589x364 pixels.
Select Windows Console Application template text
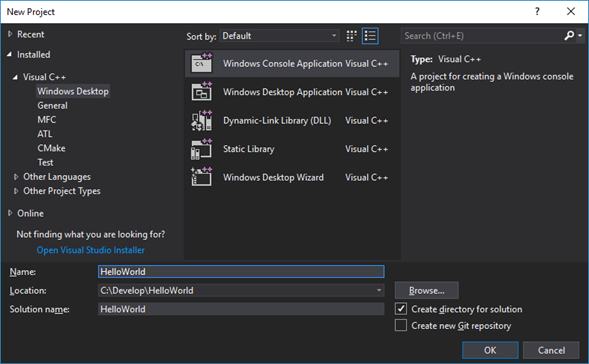282,63
